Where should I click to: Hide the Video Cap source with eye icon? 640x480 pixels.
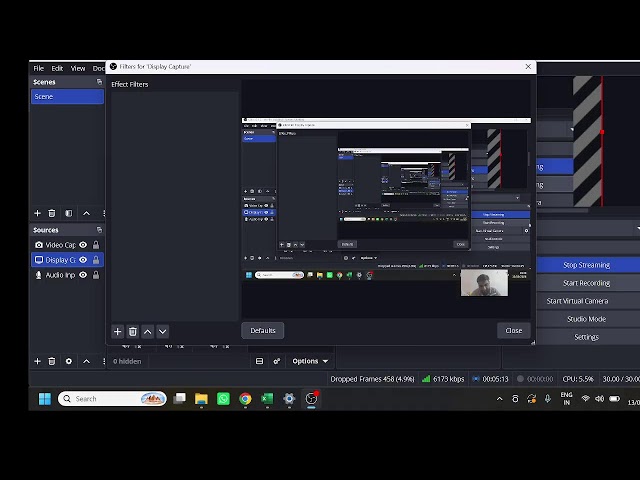pyautogui.click(x=83, y=245)
